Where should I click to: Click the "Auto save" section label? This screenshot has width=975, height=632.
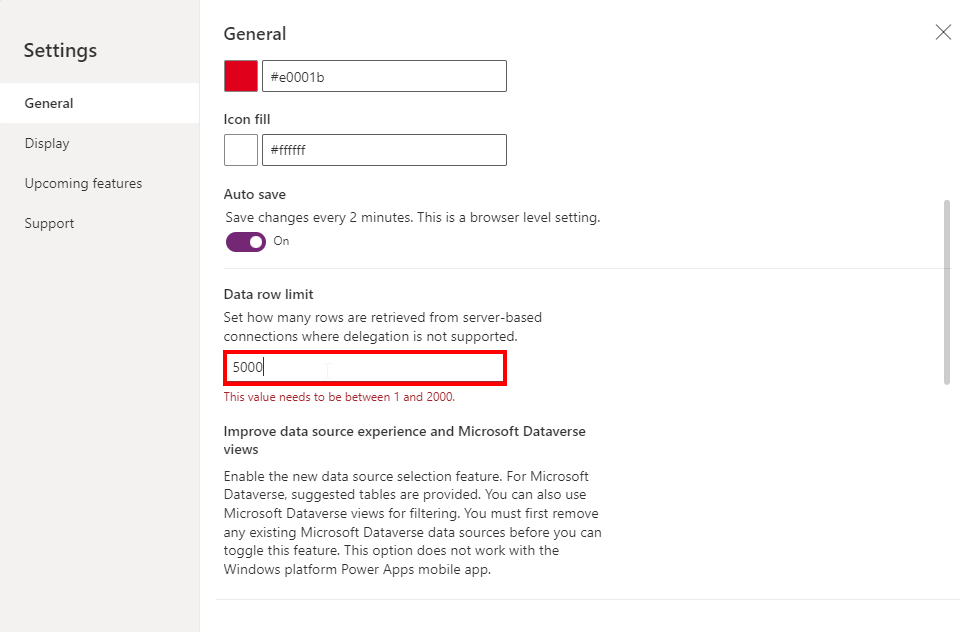point(254,194)
